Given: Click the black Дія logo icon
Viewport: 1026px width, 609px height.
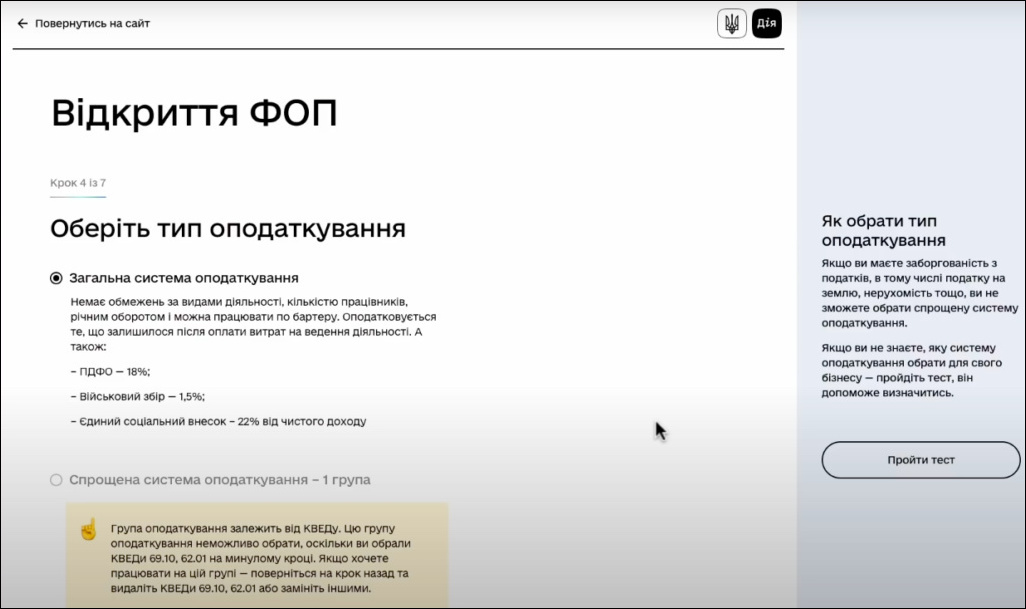Looking at the screenshot, I should click(x=766, y=24).
